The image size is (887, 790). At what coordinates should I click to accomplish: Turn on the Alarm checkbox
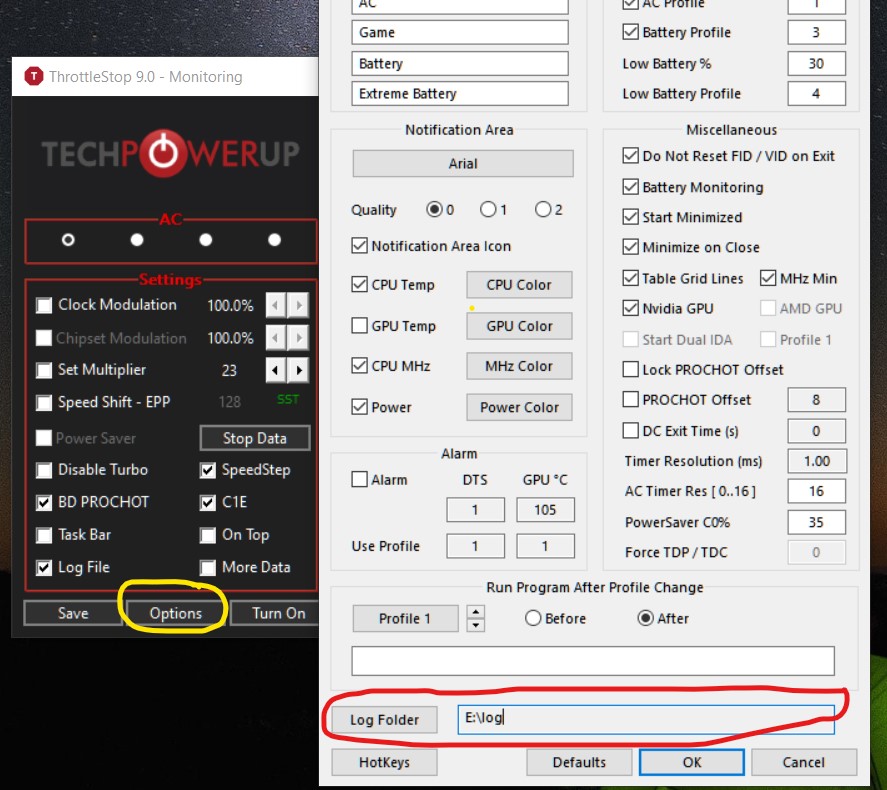coord(360,480)
